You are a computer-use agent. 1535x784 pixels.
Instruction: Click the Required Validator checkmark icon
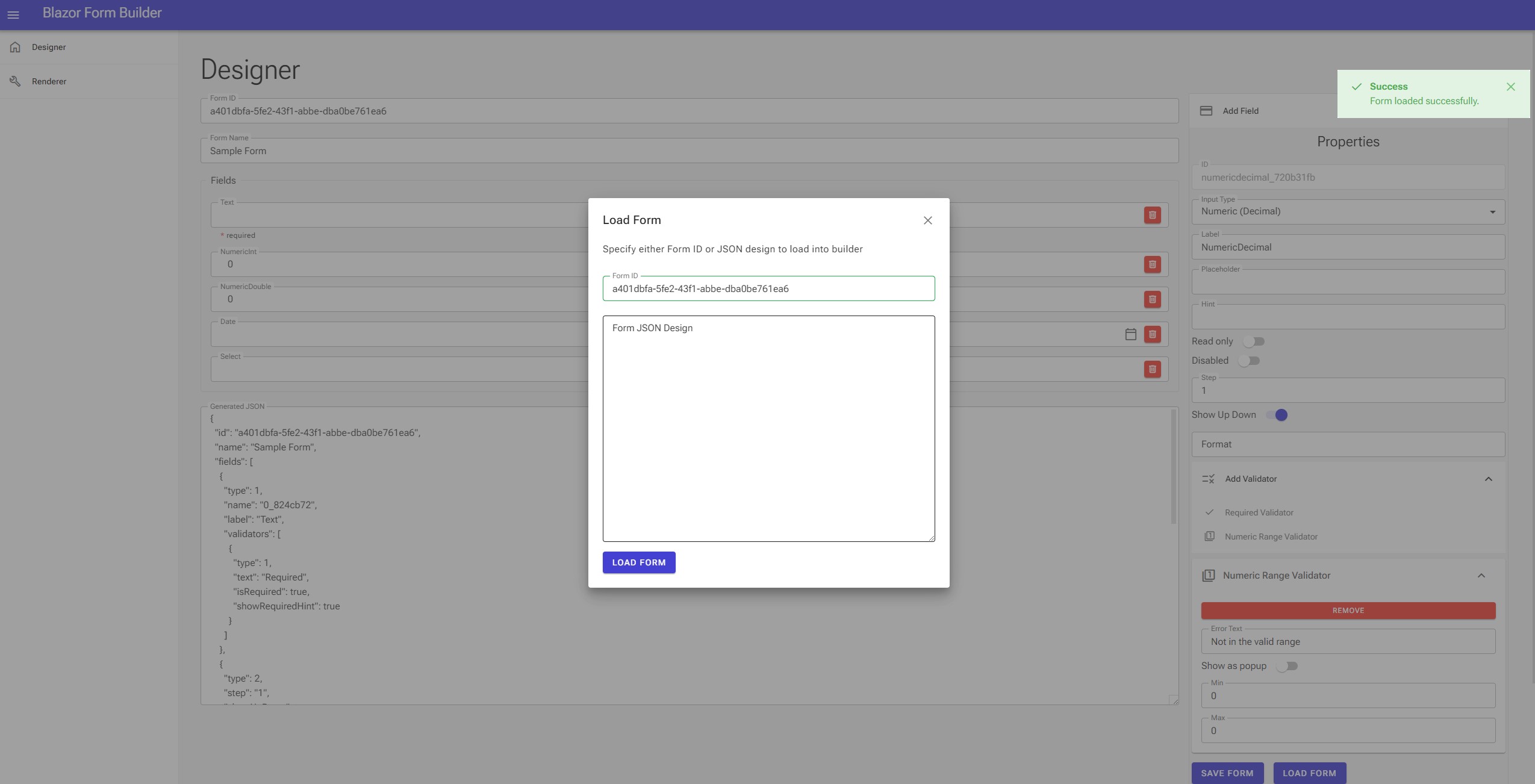coord(1209,512)
